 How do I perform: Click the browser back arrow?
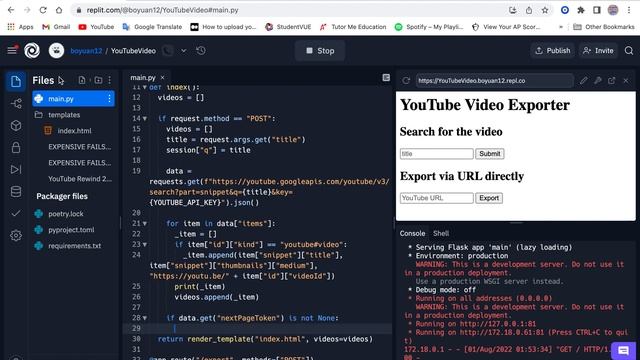11,10
